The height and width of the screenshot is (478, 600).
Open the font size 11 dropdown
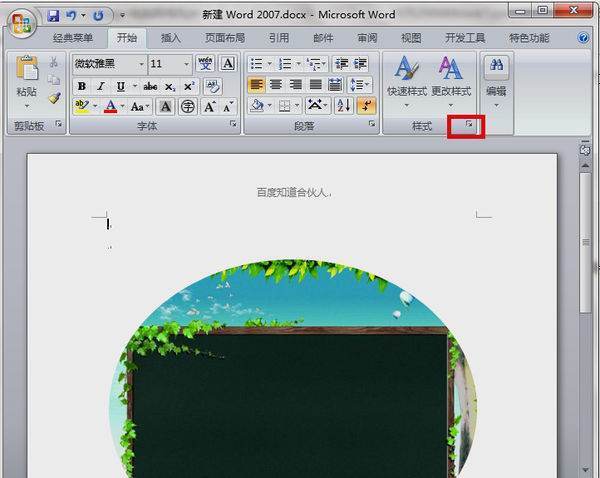coord(186,64)
